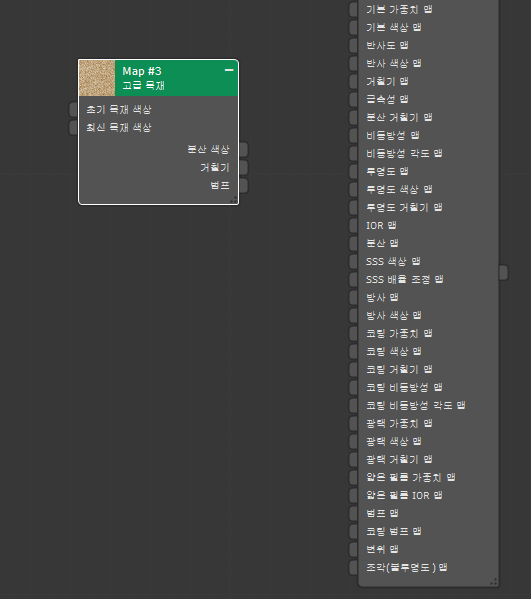Viewport: 531px width, 599px height.
Task: Click the 고급 목재 subtitle on Map #3
Action: [x=144, y=85]
